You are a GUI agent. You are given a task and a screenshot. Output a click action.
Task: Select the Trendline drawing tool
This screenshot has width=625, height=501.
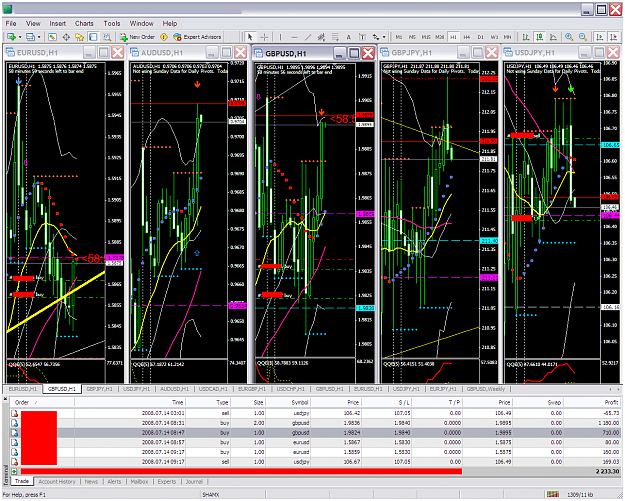[x=308, y=37]
